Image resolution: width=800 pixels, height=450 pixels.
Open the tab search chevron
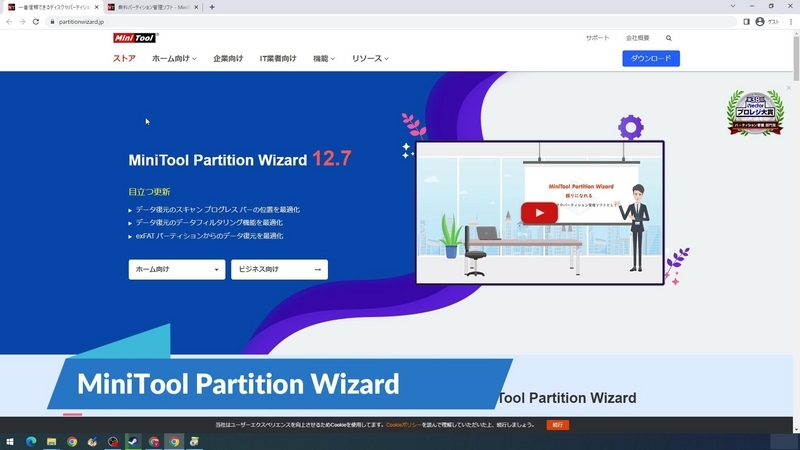(733, 6)
